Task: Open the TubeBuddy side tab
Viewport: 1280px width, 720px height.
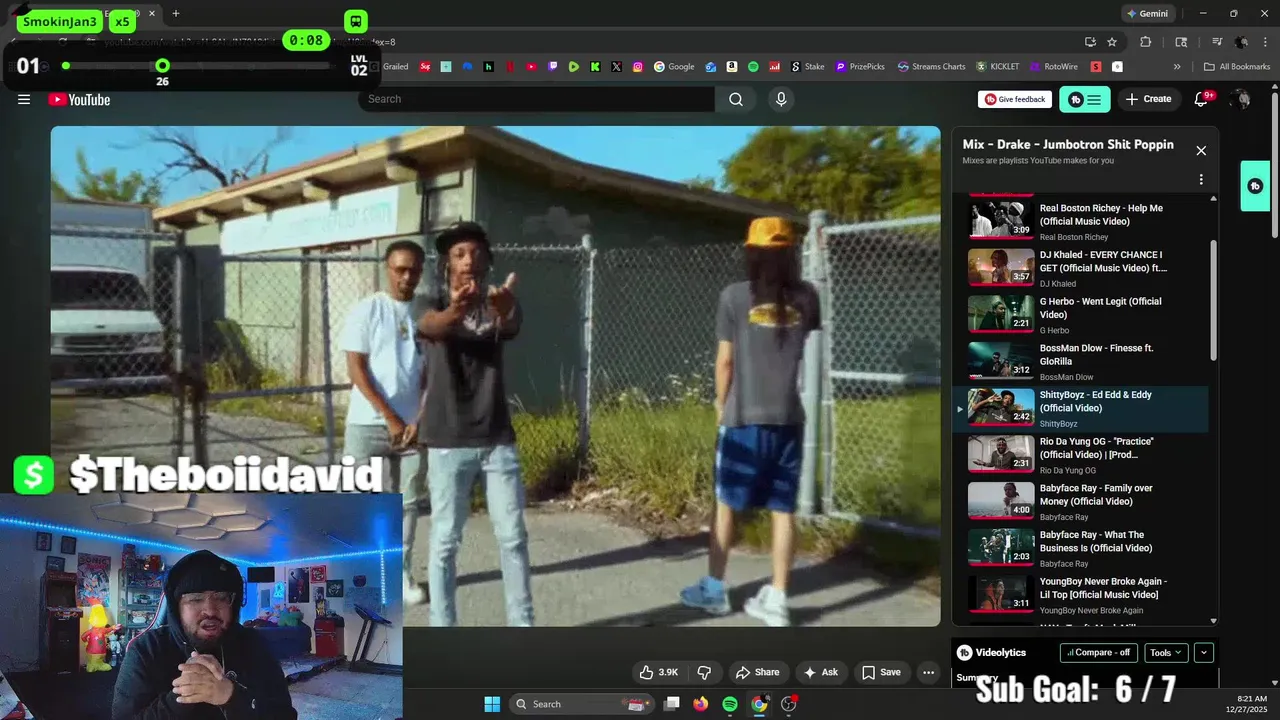Action: (x=1255, y=186)
